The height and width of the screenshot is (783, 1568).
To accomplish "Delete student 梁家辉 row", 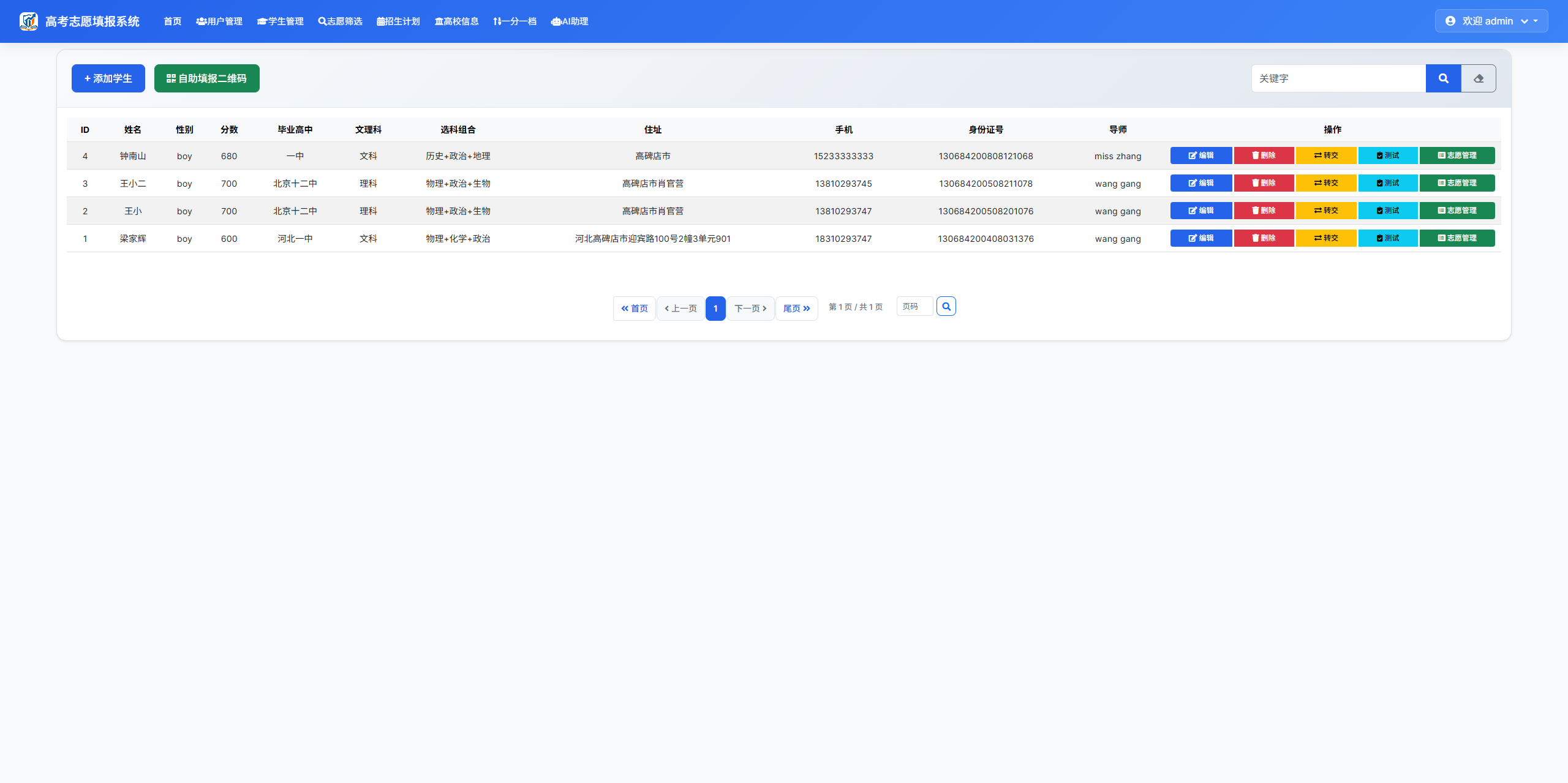I will [1264, 238].
